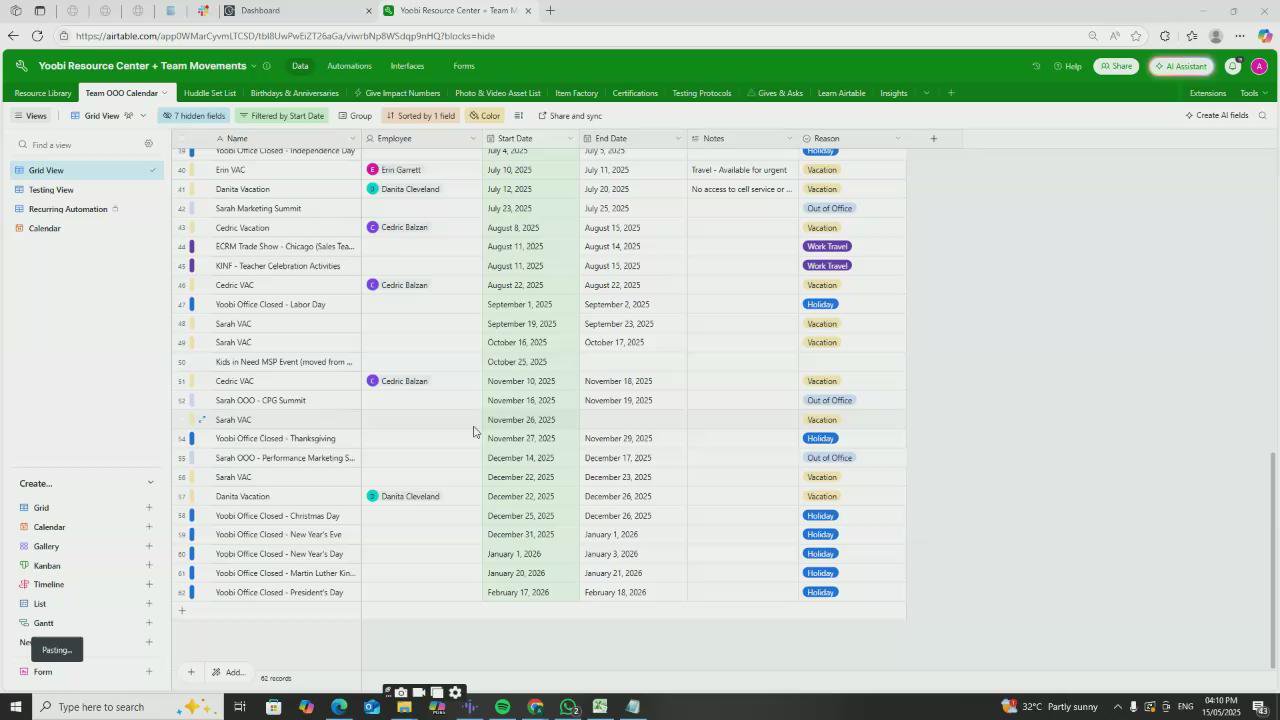Click browser refresh icon
Screen dimensions: 1280x720
[x=37, y=36]
